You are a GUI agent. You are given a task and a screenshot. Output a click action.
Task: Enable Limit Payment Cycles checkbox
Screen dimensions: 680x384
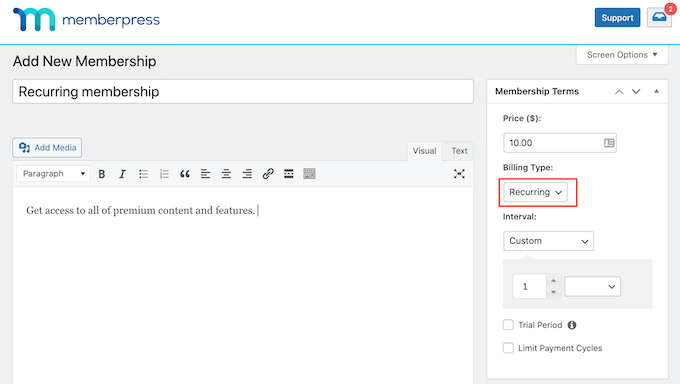tap(508, 348)
